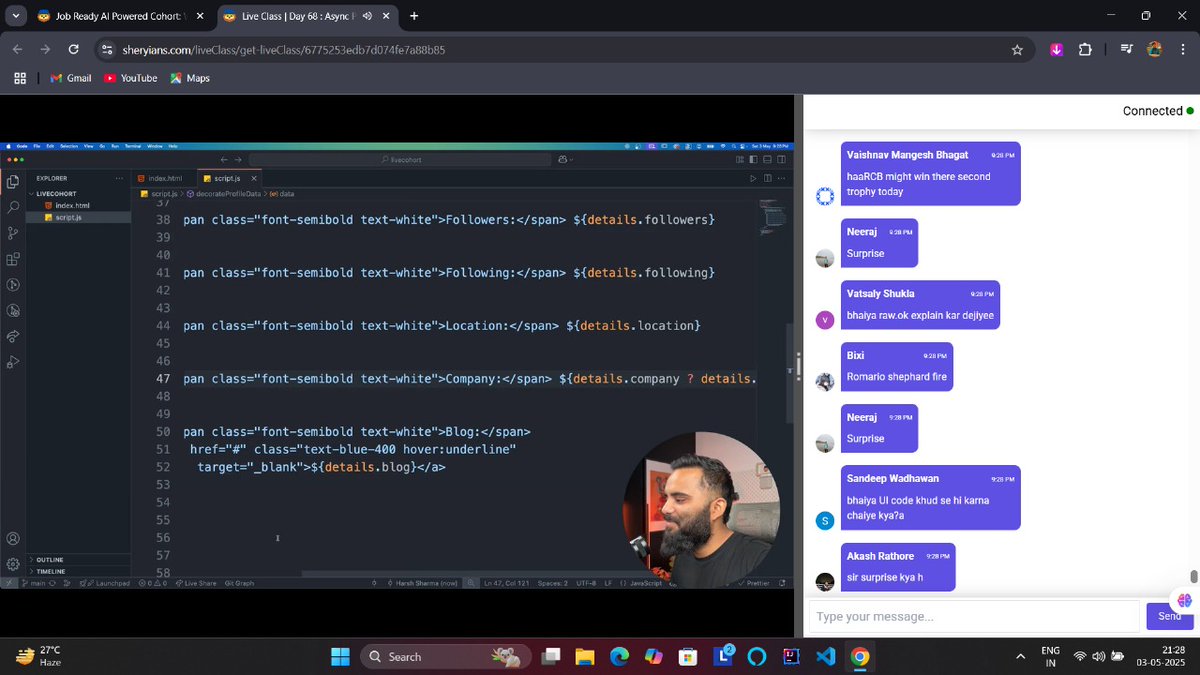1200x675 pixels.
Task: Click the VS Code forward navigation arrow
Action: 238,159
